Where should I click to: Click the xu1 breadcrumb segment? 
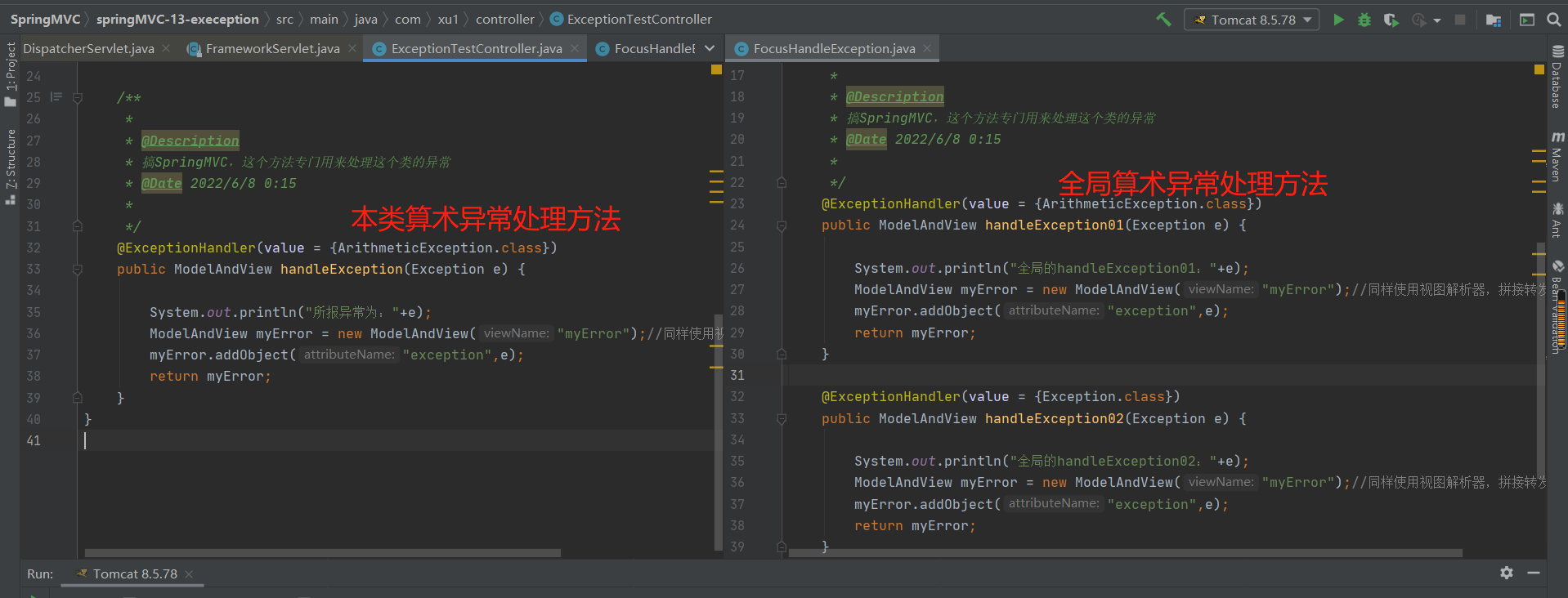pyautogui.click(x=448, y=20)
